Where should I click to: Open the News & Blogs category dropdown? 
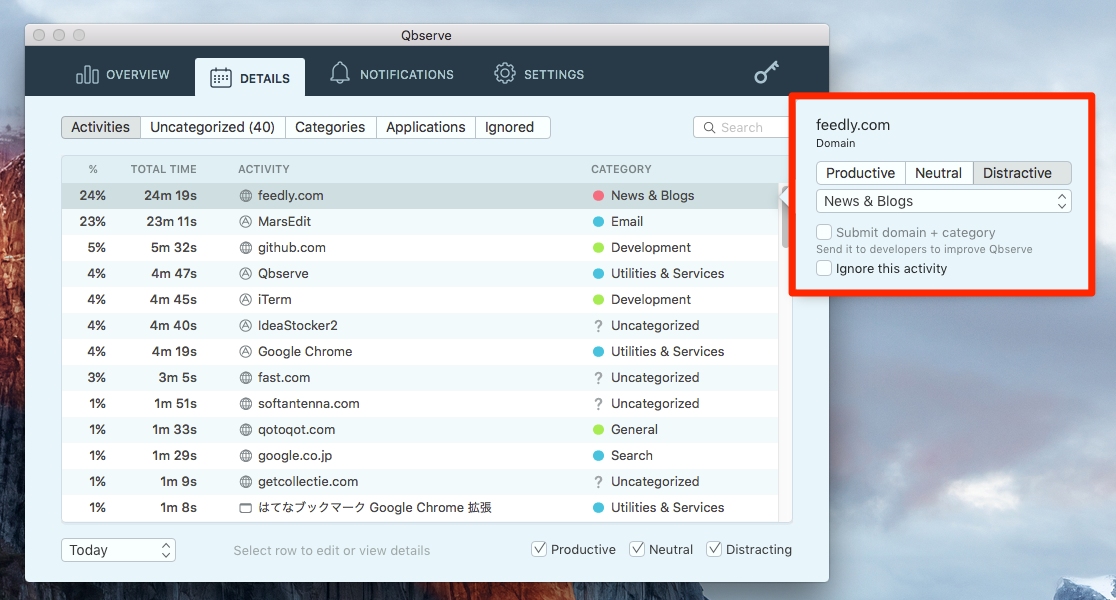pos(943,201)
